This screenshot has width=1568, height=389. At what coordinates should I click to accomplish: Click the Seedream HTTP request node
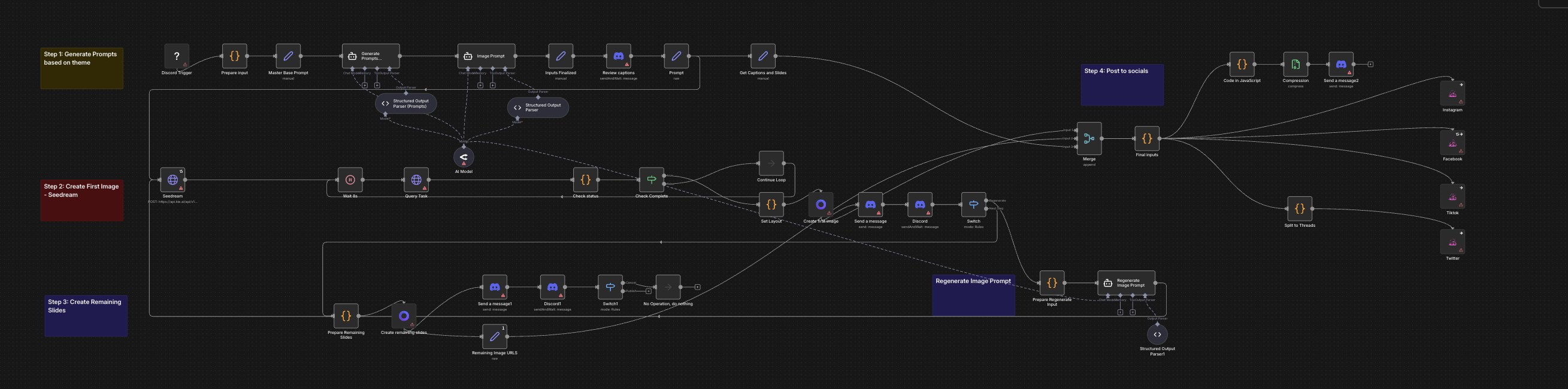(173, 180)
